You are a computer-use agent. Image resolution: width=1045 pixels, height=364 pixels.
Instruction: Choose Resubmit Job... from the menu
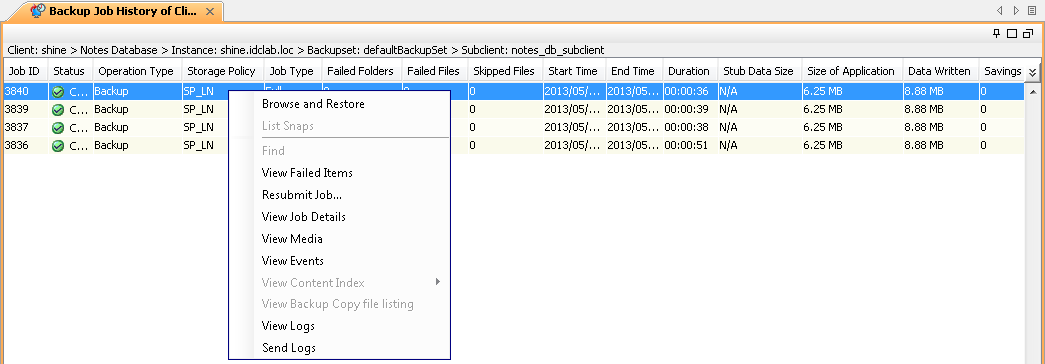302,195
